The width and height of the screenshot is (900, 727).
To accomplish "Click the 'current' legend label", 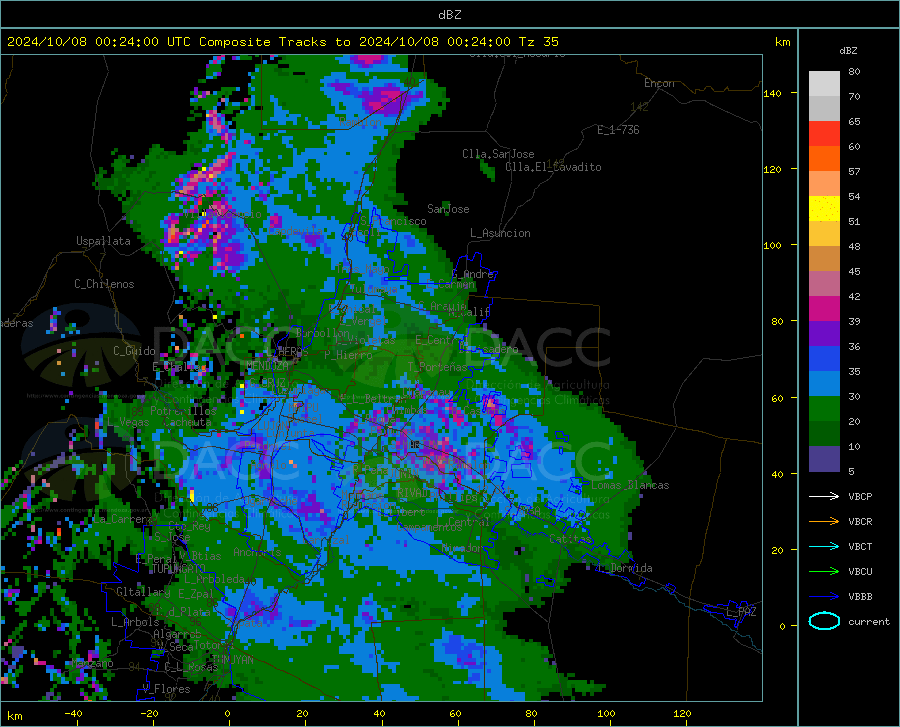I will [869, 621].
